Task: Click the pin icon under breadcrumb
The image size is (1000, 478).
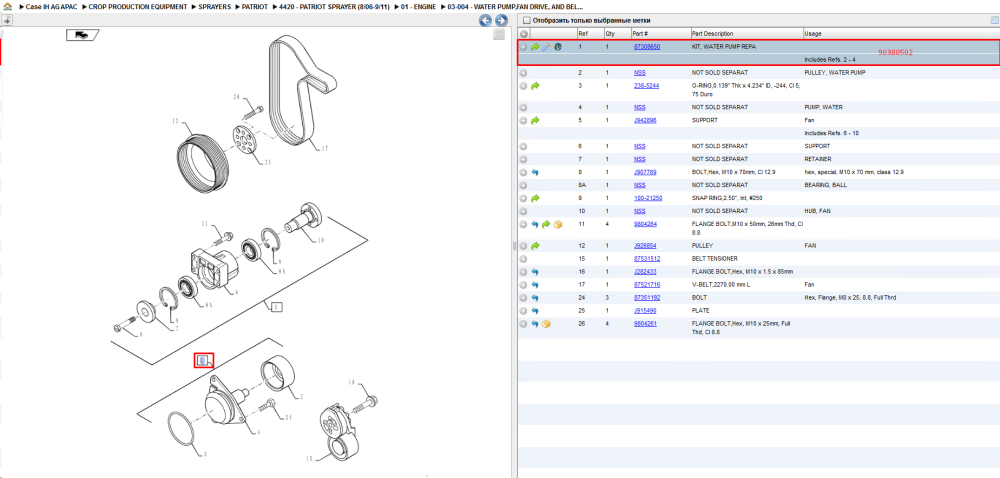Action: click(x=6, y=20)
